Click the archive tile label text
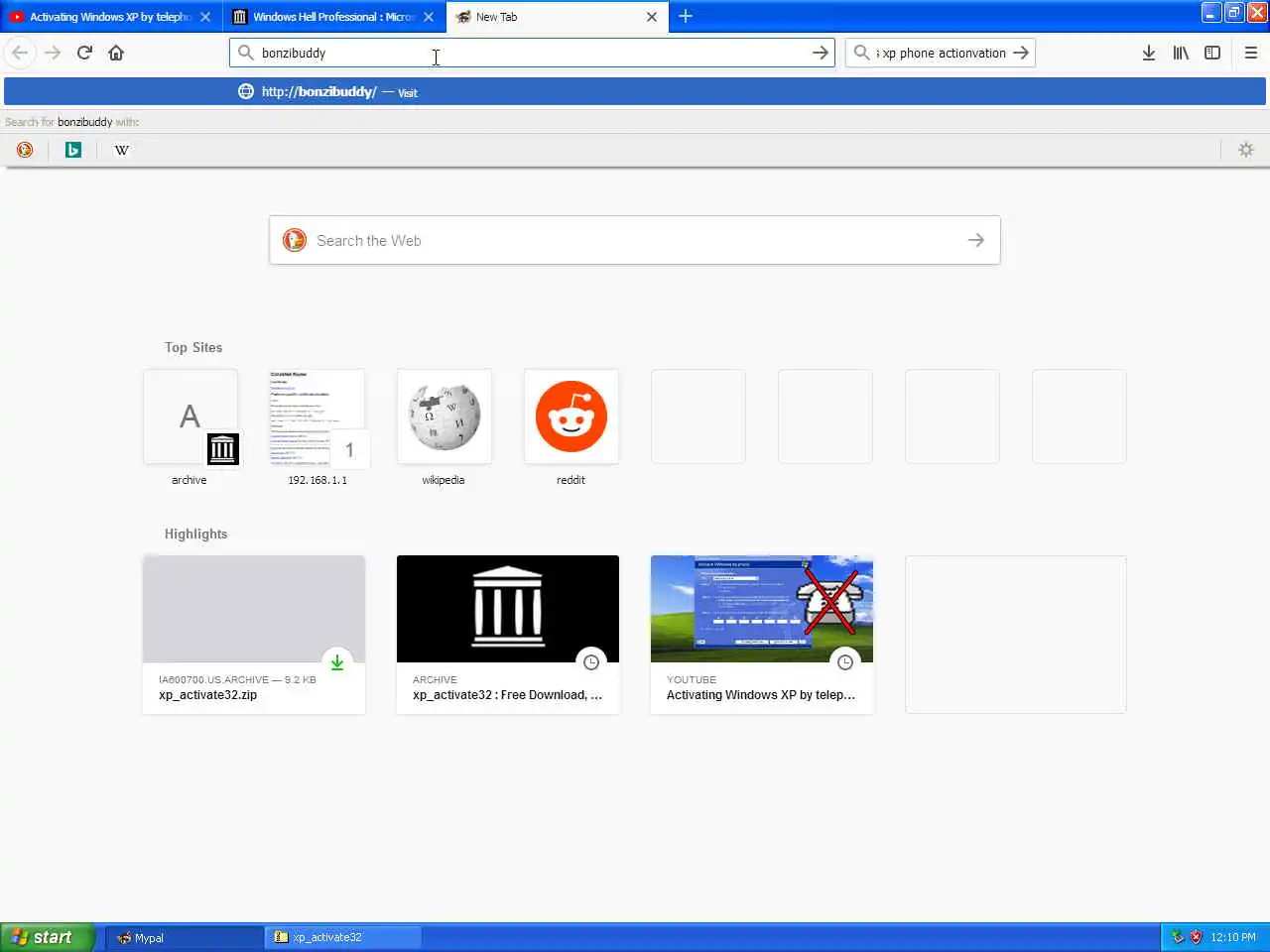 (x=189, y=480)
